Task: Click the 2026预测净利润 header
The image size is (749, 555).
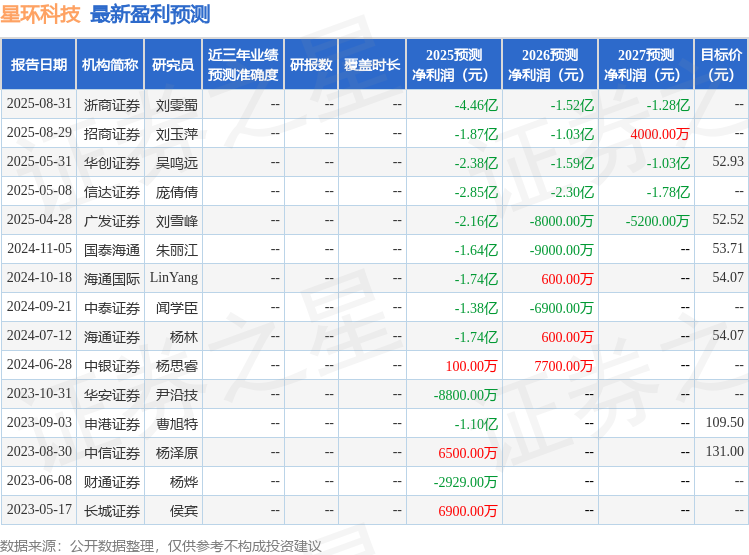Action: pyautogui.click(x=550, y=64)
